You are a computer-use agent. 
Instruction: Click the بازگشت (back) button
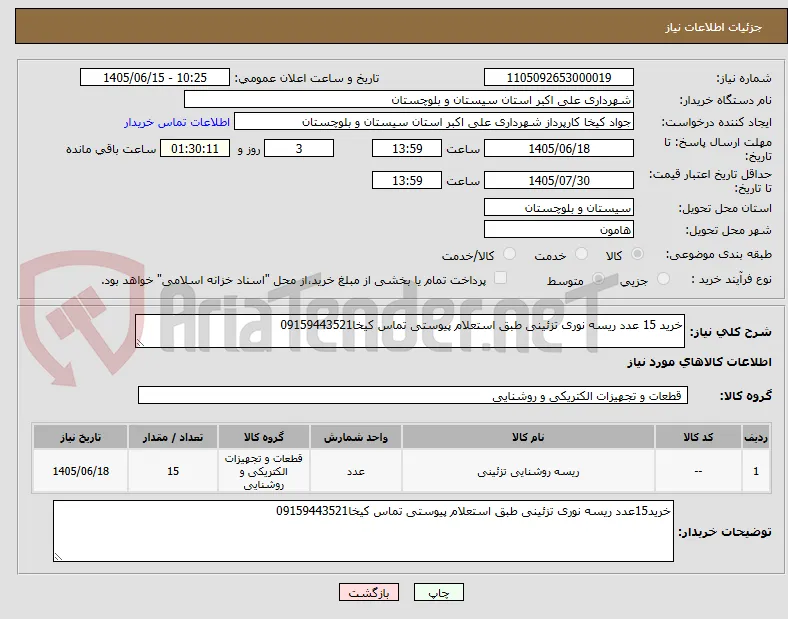pos(369,592)
